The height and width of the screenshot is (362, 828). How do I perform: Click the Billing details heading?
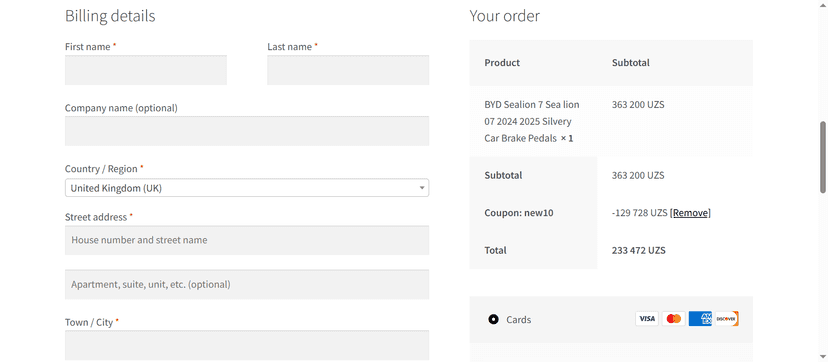(110, 16)
